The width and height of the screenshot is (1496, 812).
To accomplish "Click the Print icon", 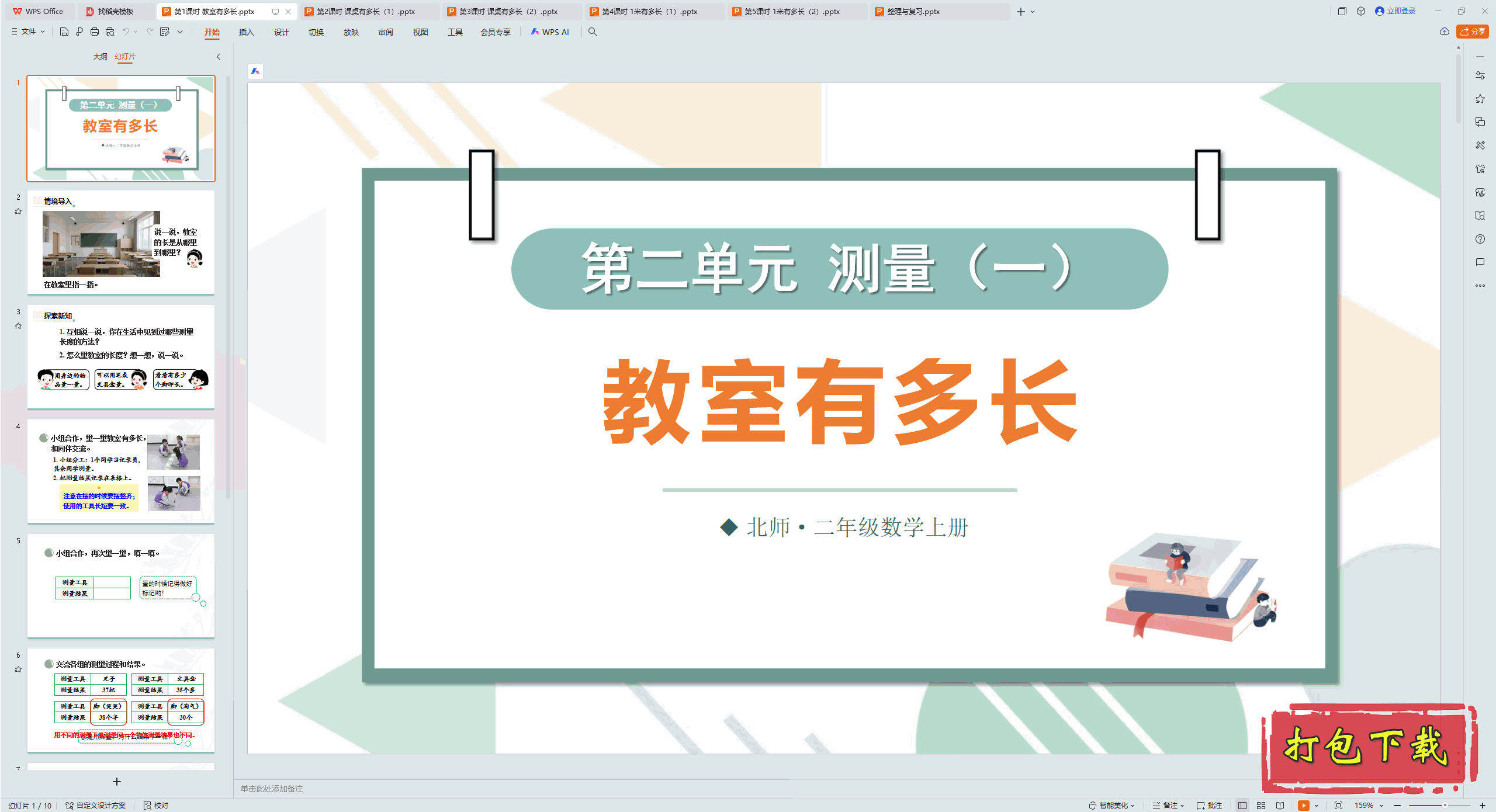I will 95,32.
